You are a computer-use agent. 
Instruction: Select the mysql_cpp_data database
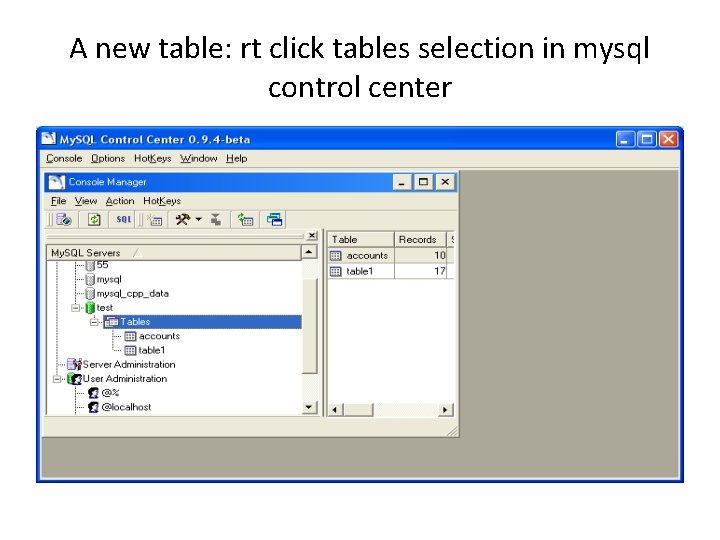point(132,293)
